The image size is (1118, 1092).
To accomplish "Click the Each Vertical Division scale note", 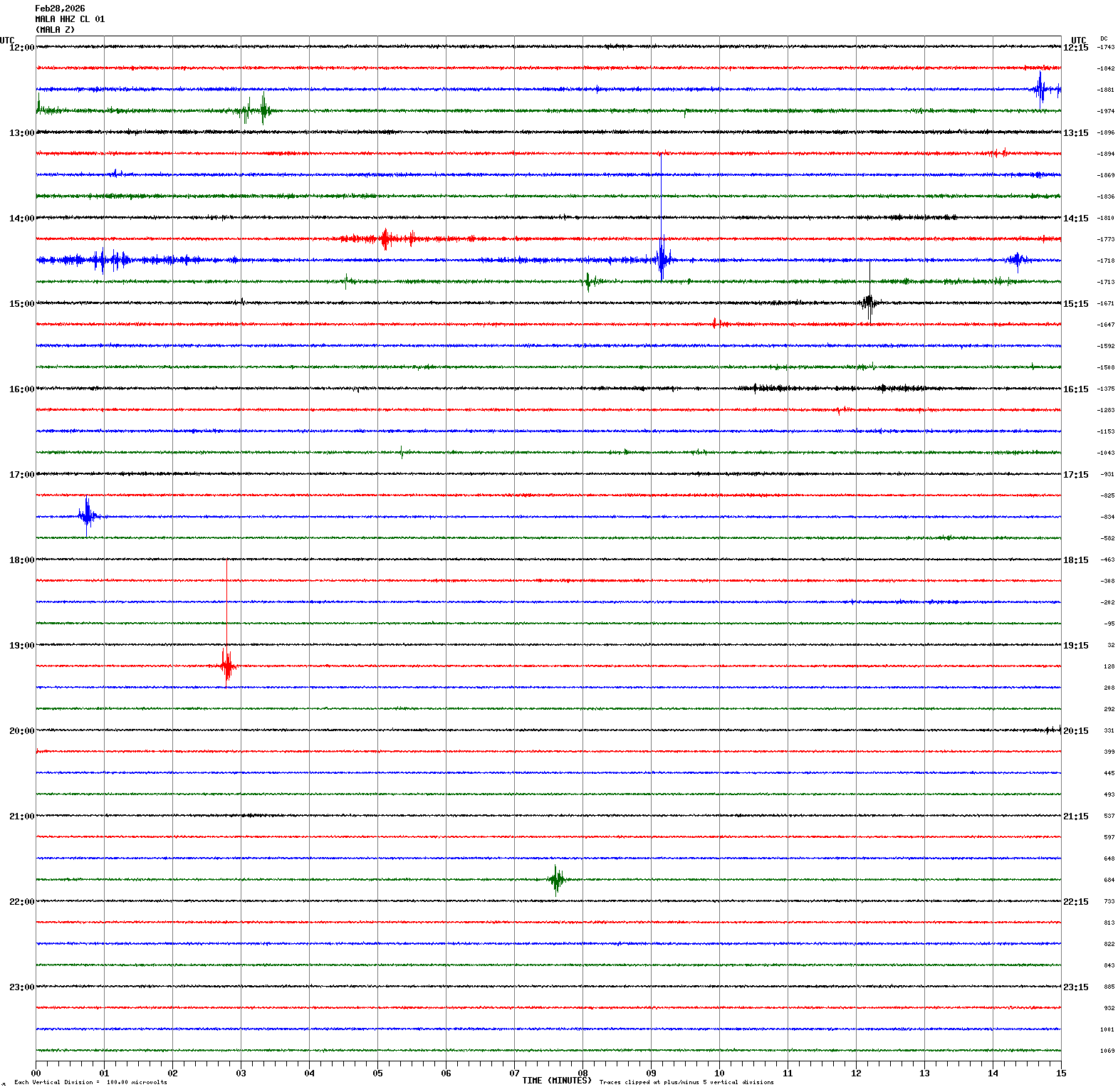I will (90, 1082).
